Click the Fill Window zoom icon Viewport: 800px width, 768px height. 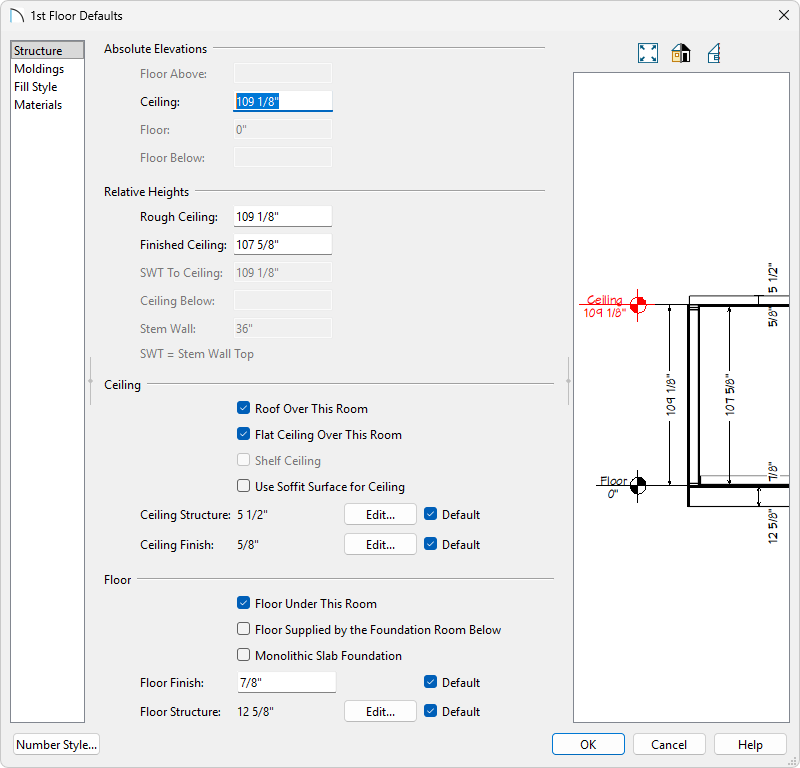647,52
